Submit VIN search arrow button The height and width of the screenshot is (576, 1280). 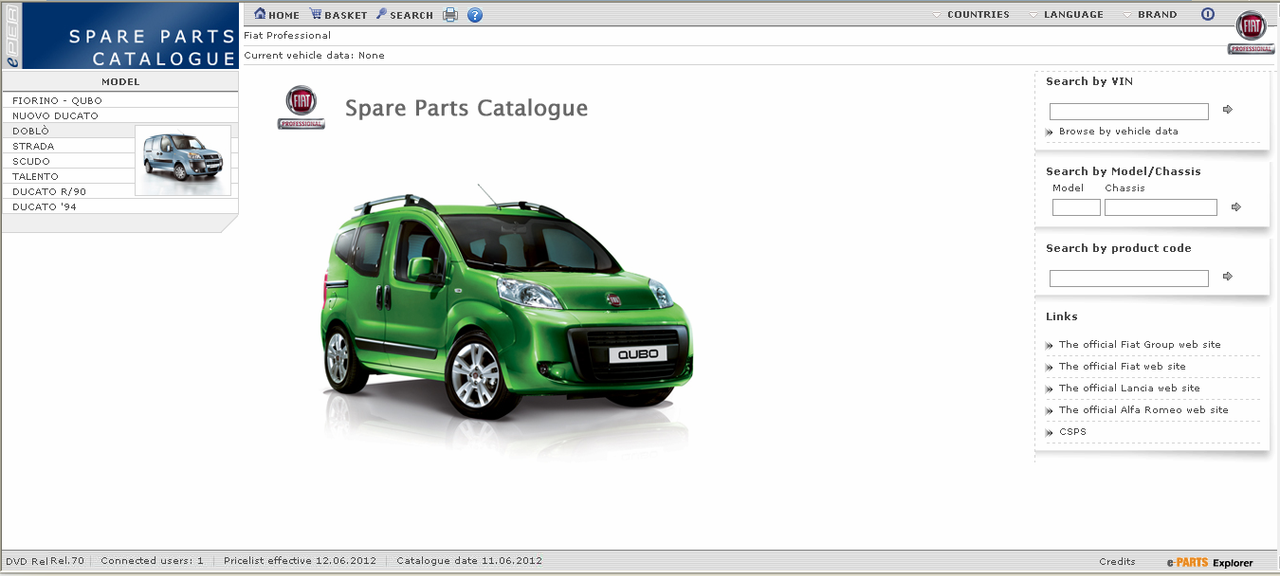(1228, 110)
